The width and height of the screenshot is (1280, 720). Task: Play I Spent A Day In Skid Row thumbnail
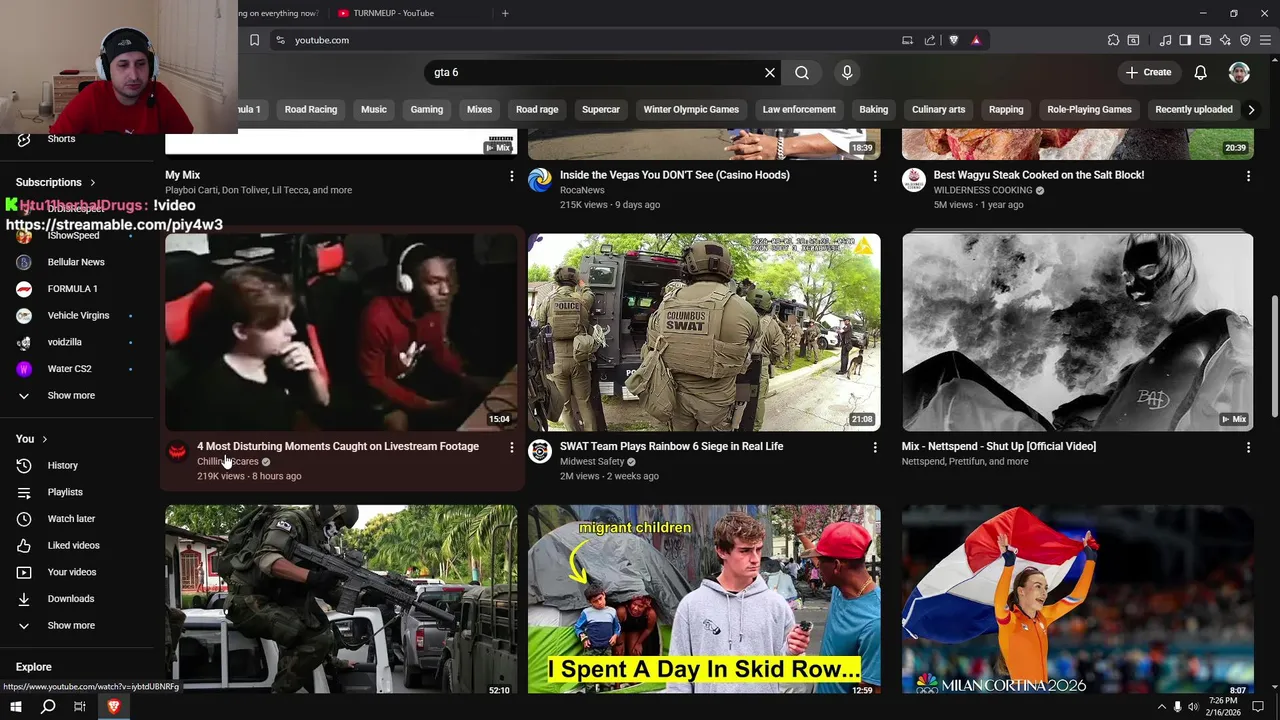click(x=704, y=599)
